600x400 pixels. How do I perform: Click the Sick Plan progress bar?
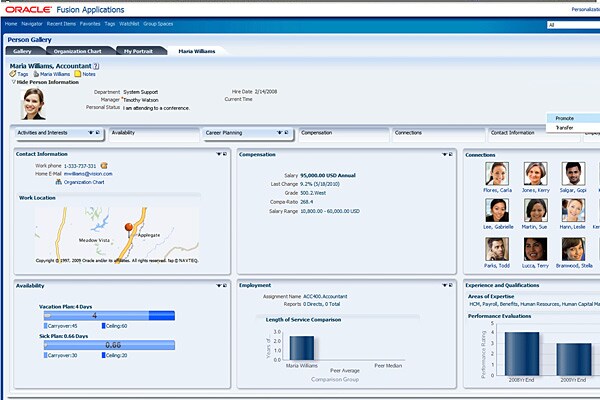(x=109, y=345)
